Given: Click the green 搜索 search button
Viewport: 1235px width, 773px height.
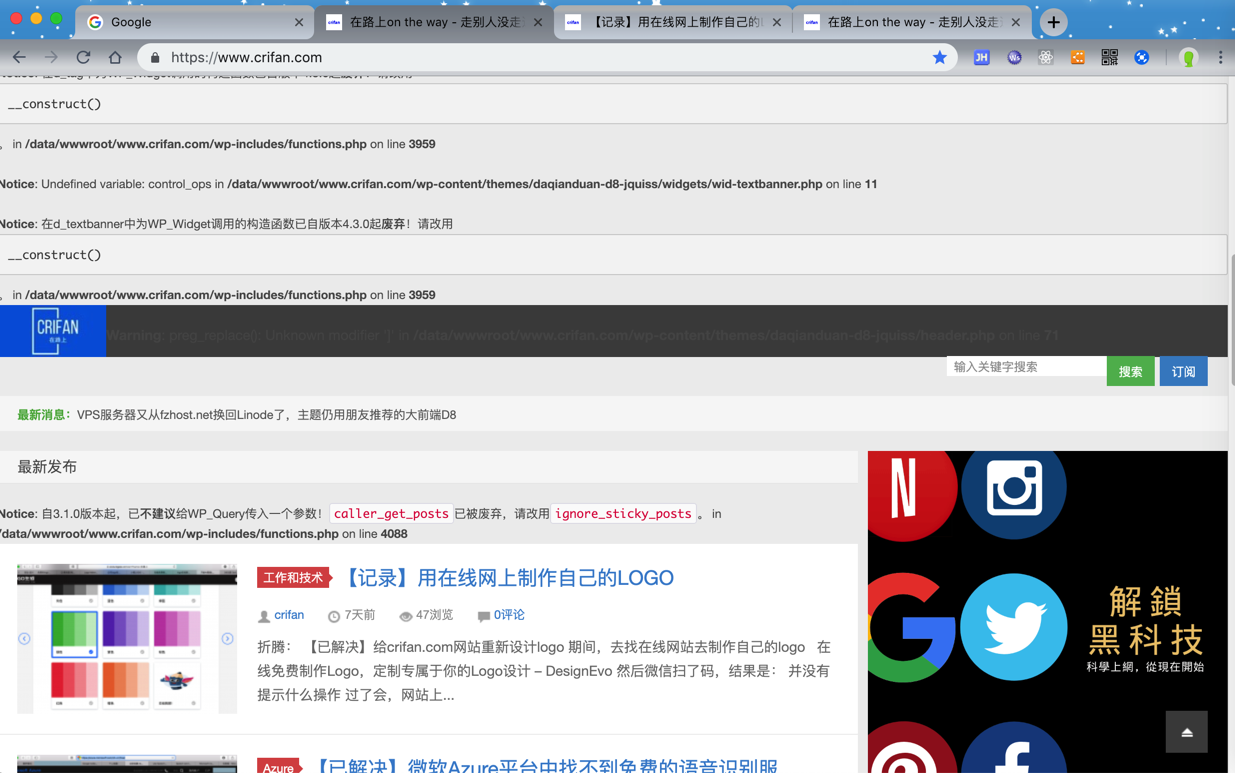Looking at the screenshot, I should click(x=1130, y=371).
